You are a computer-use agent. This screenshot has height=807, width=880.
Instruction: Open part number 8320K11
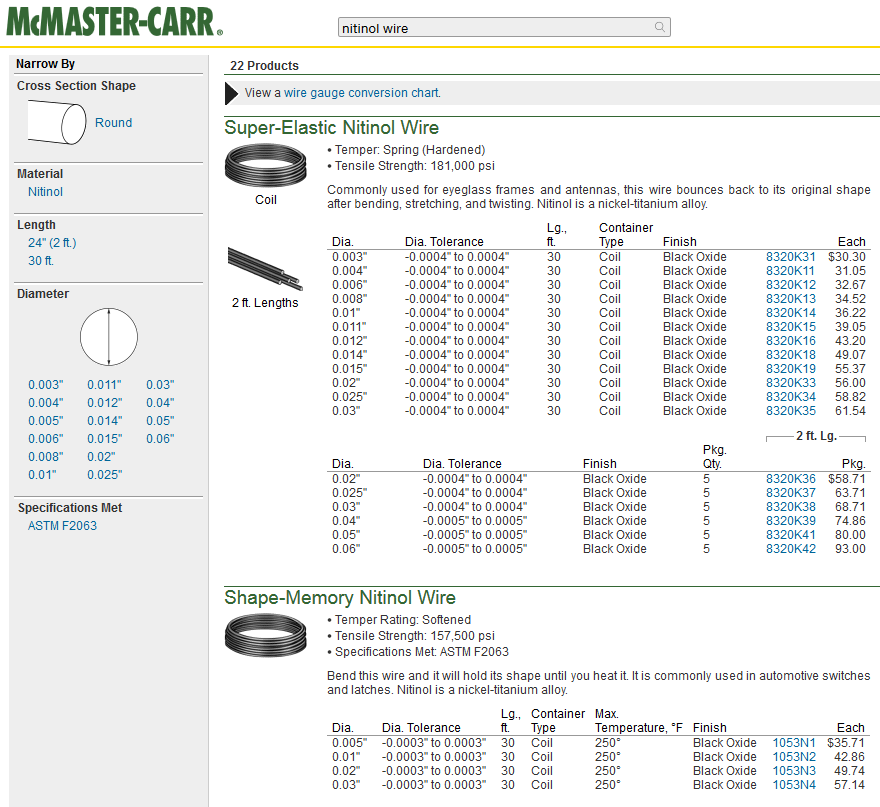(x=790, y=271)
